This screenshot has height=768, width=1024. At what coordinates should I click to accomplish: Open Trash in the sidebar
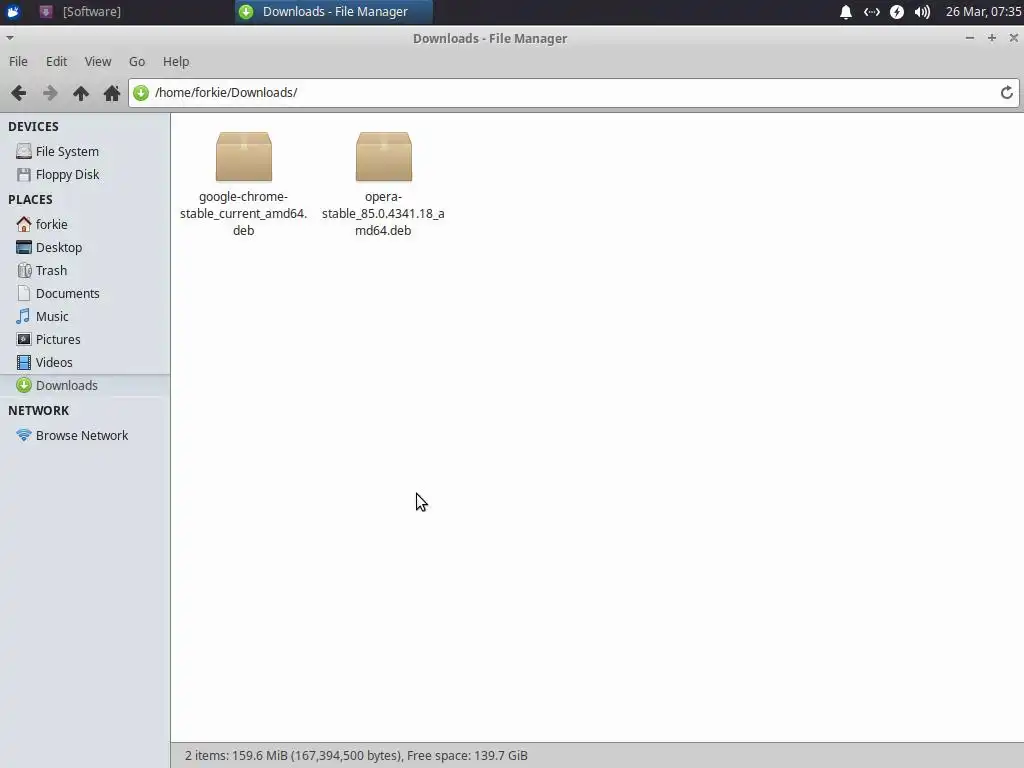tap(85, 270)
